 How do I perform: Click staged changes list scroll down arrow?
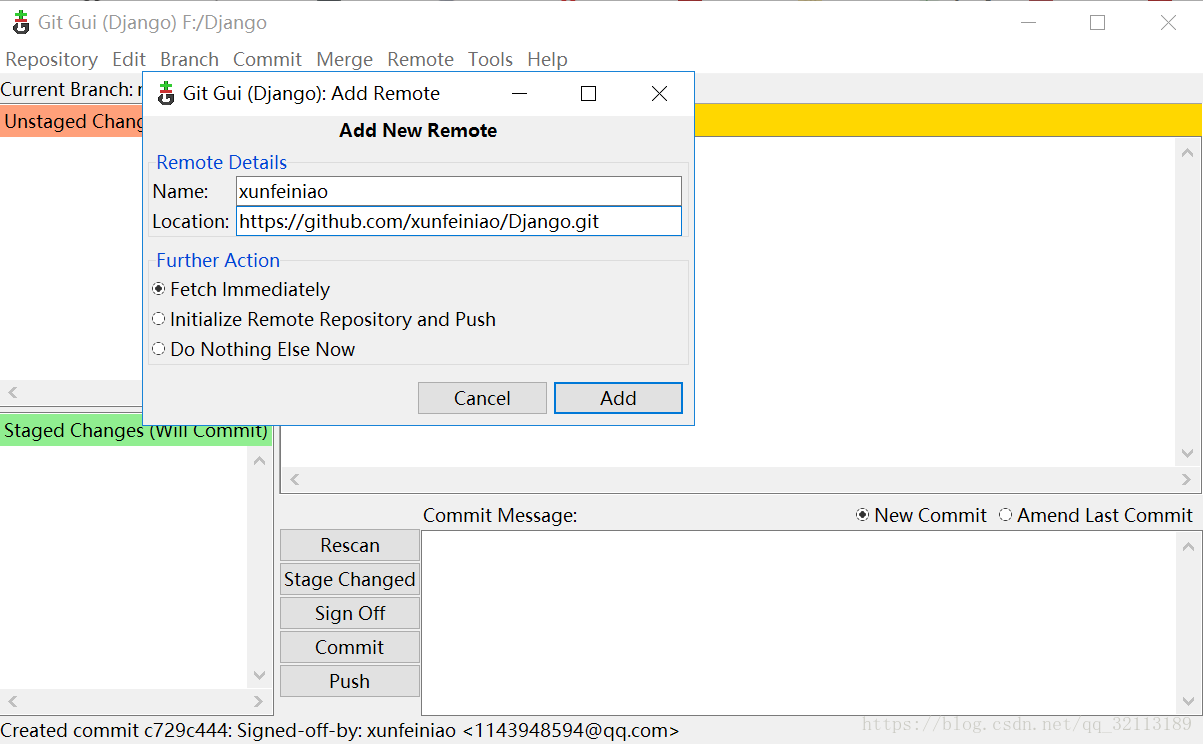(x=260, y=675)
